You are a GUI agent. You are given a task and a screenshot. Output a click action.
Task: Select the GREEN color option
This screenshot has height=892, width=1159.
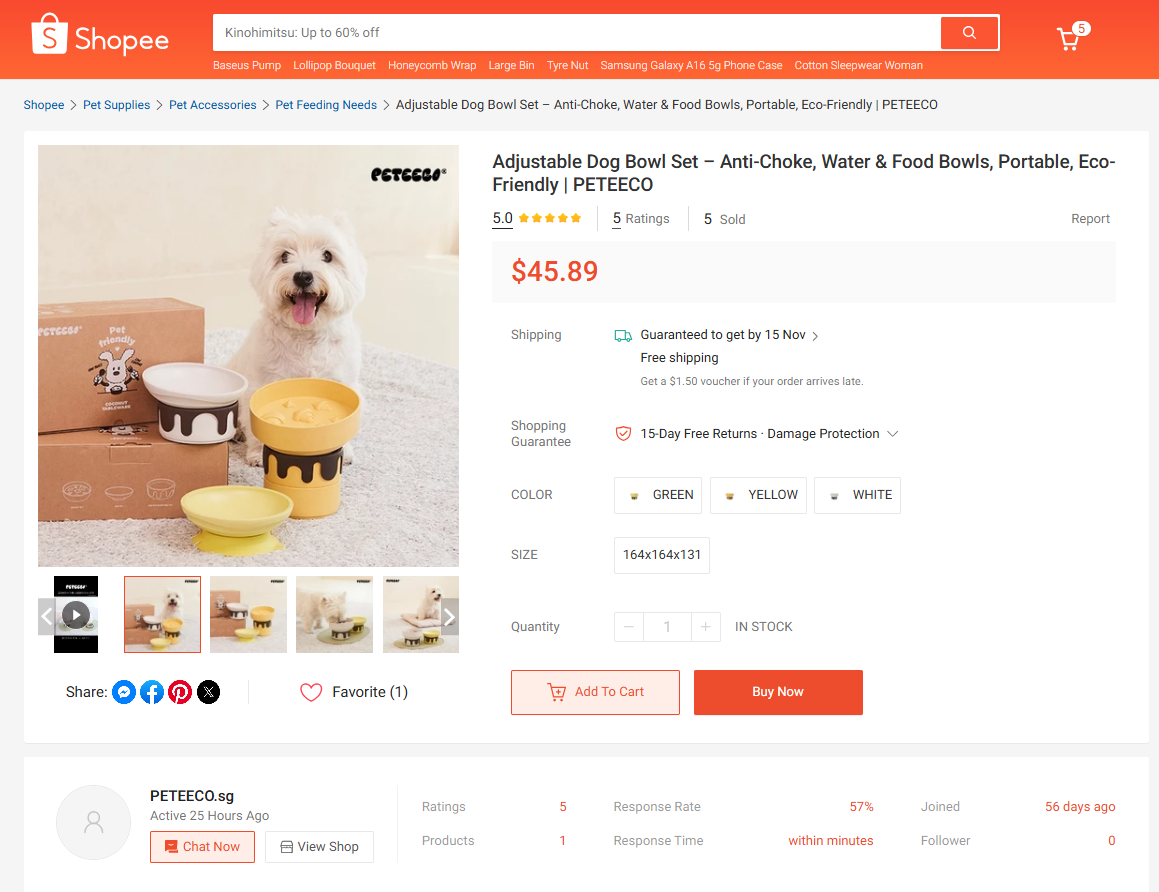658,495
